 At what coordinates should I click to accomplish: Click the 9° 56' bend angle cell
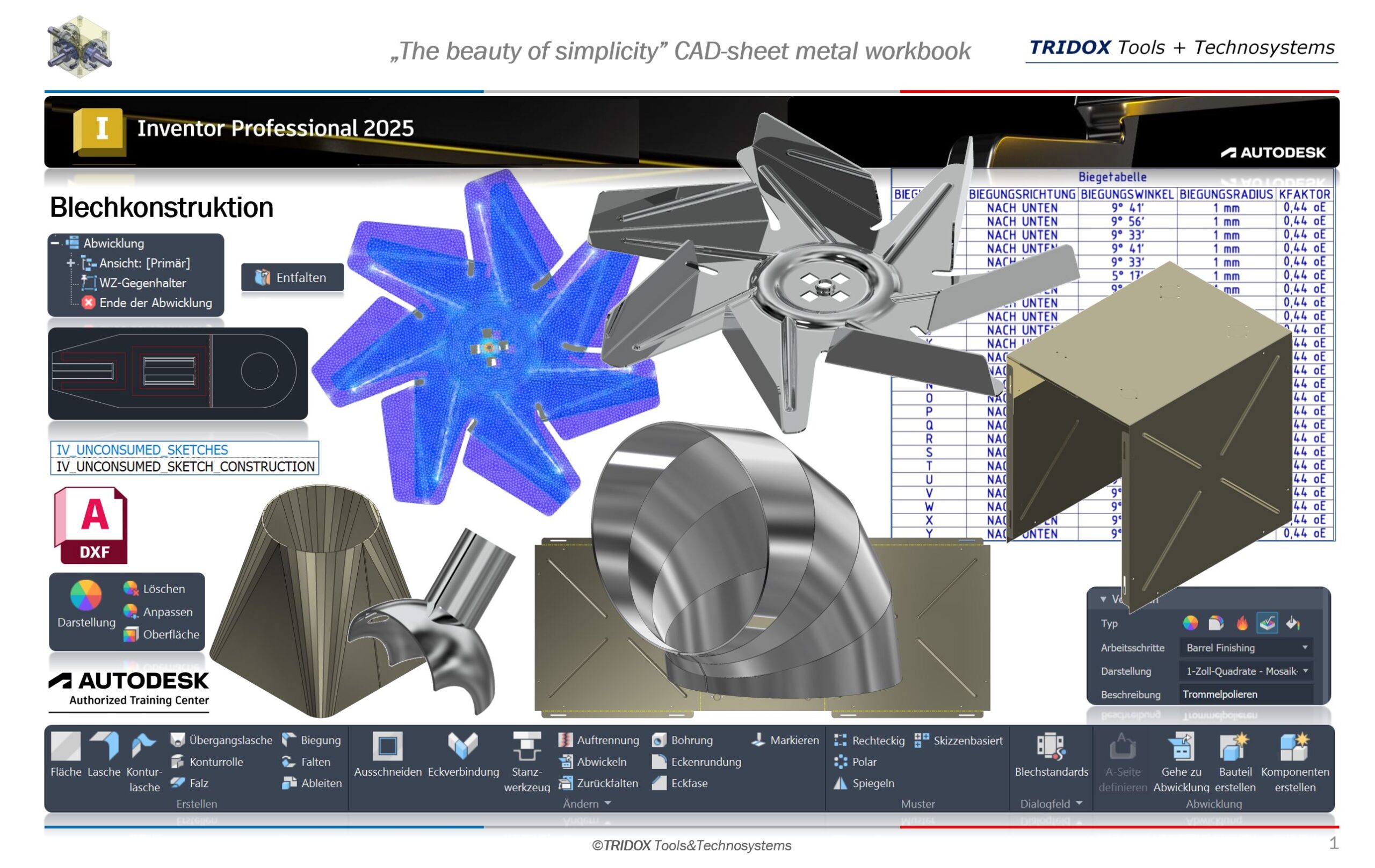pyautogui.click(x=1127, y=222)
